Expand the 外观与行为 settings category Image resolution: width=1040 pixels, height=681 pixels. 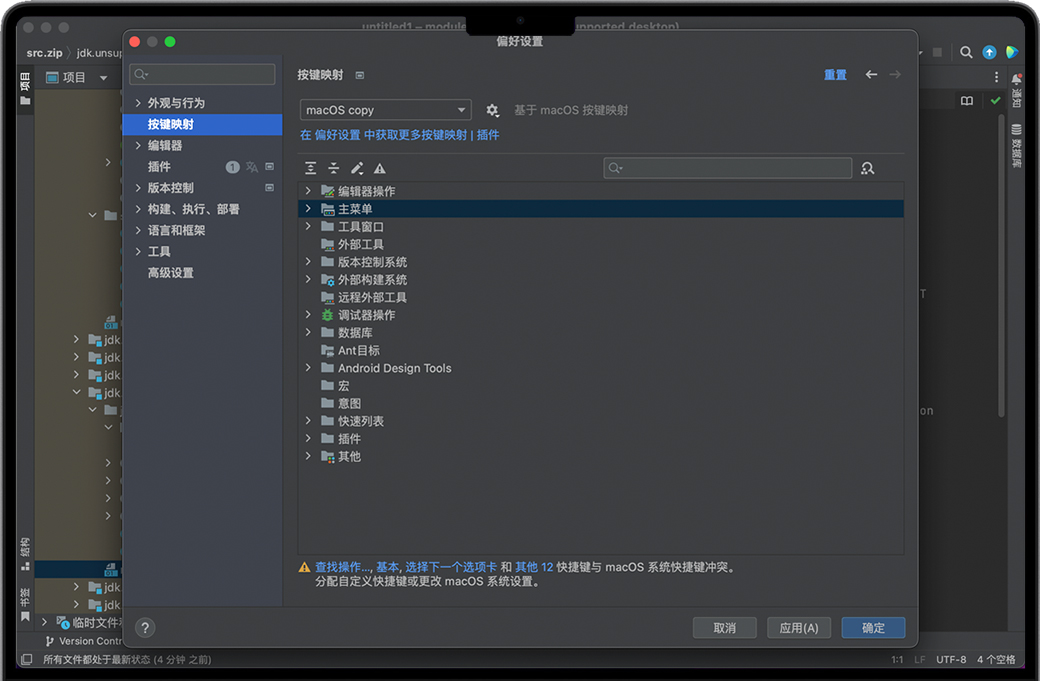tap(138, 103)
